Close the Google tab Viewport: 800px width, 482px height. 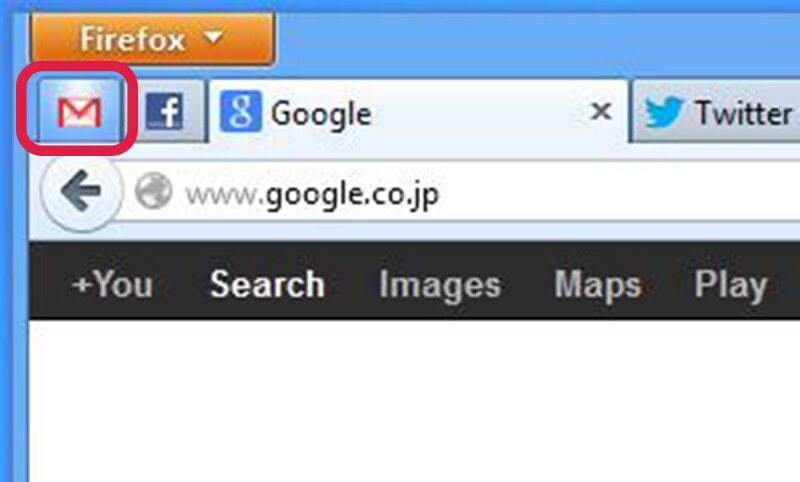pos(601,111)
